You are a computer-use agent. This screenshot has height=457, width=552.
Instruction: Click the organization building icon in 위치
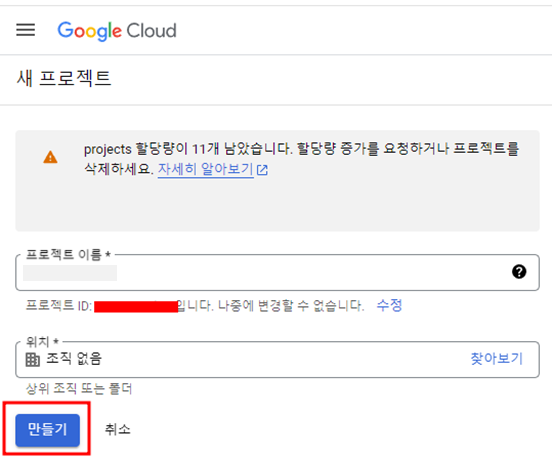(x=33, y=359)
